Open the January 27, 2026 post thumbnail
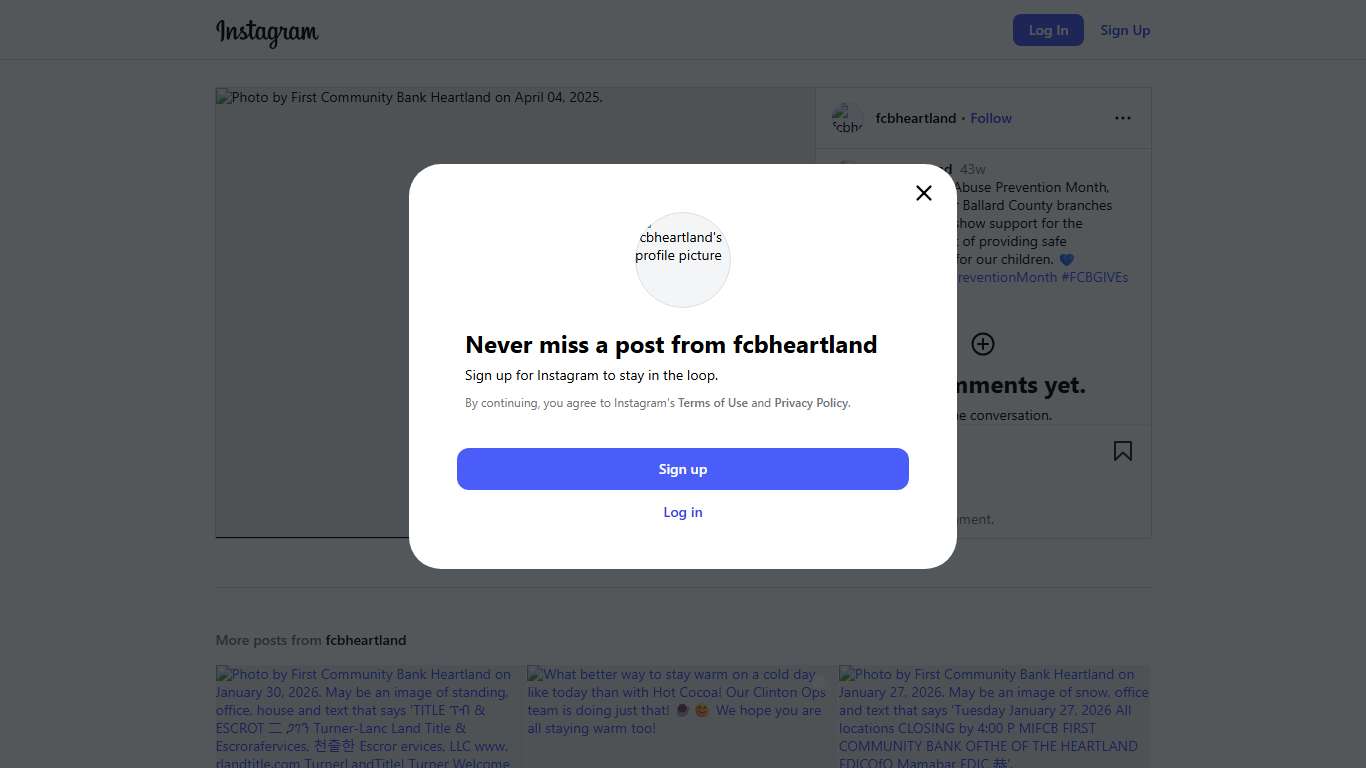1366x768 pixels. [x=994, y=716]
